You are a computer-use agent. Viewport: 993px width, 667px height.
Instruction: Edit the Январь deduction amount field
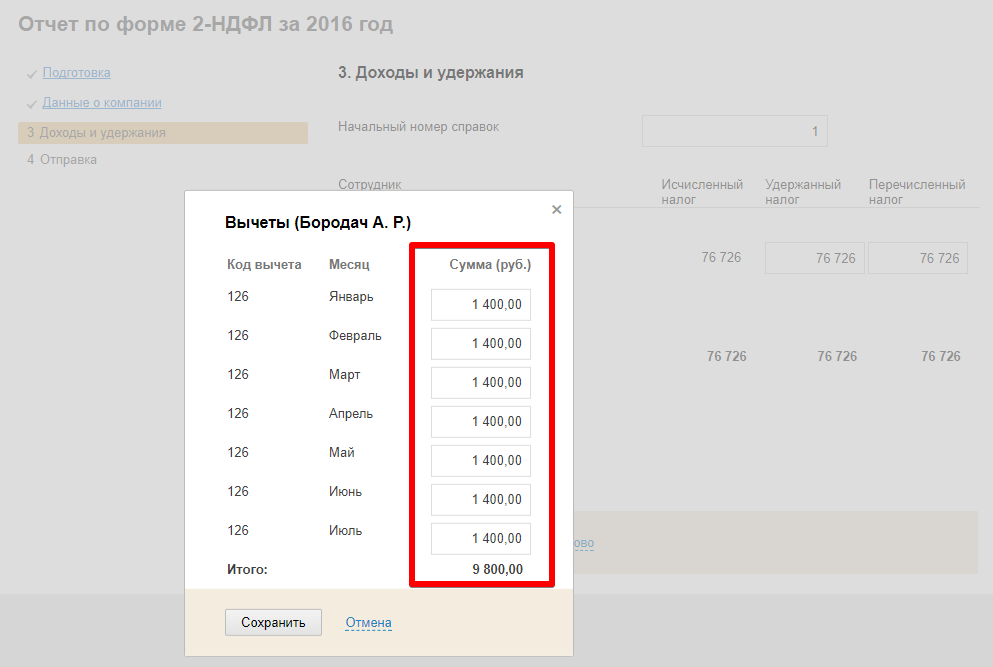(481, 305)
